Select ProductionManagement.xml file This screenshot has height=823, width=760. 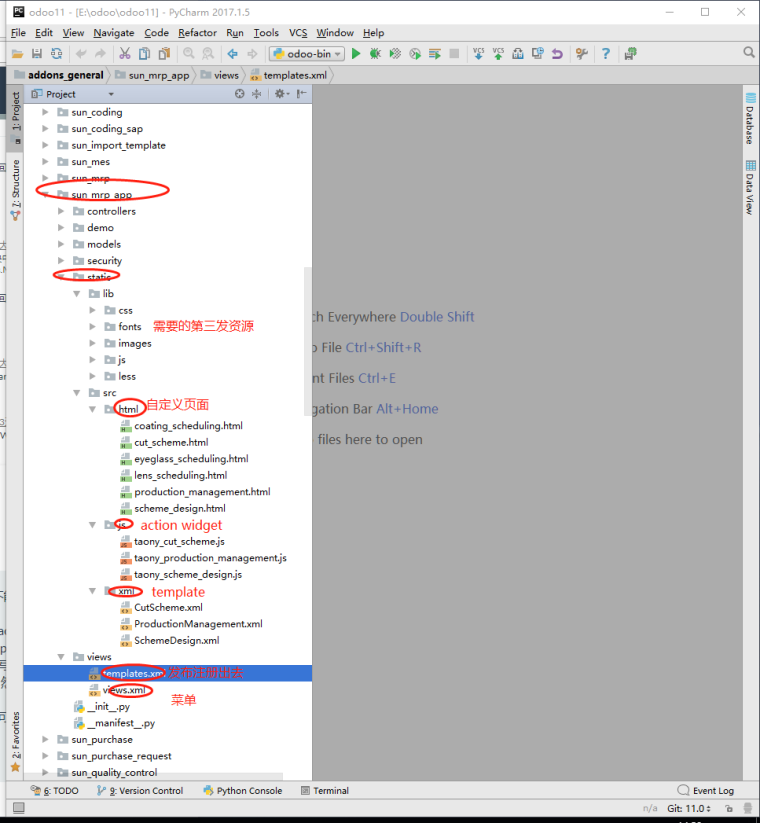pos(198,624)
